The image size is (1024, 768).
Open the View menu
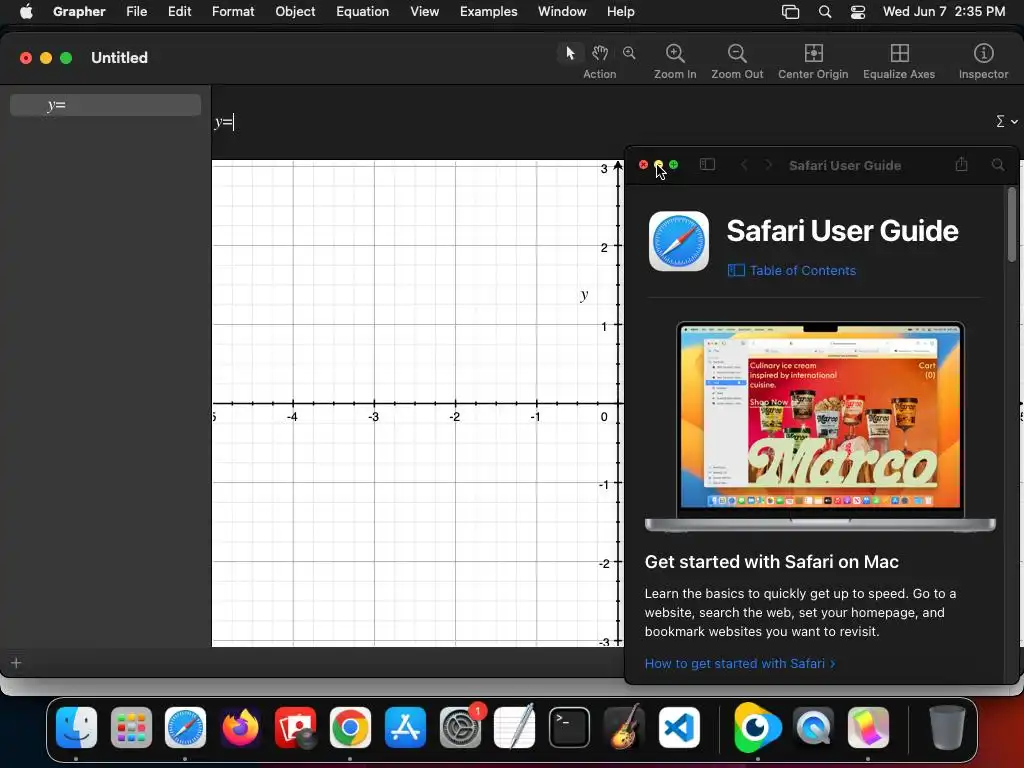tap(424, 11)
